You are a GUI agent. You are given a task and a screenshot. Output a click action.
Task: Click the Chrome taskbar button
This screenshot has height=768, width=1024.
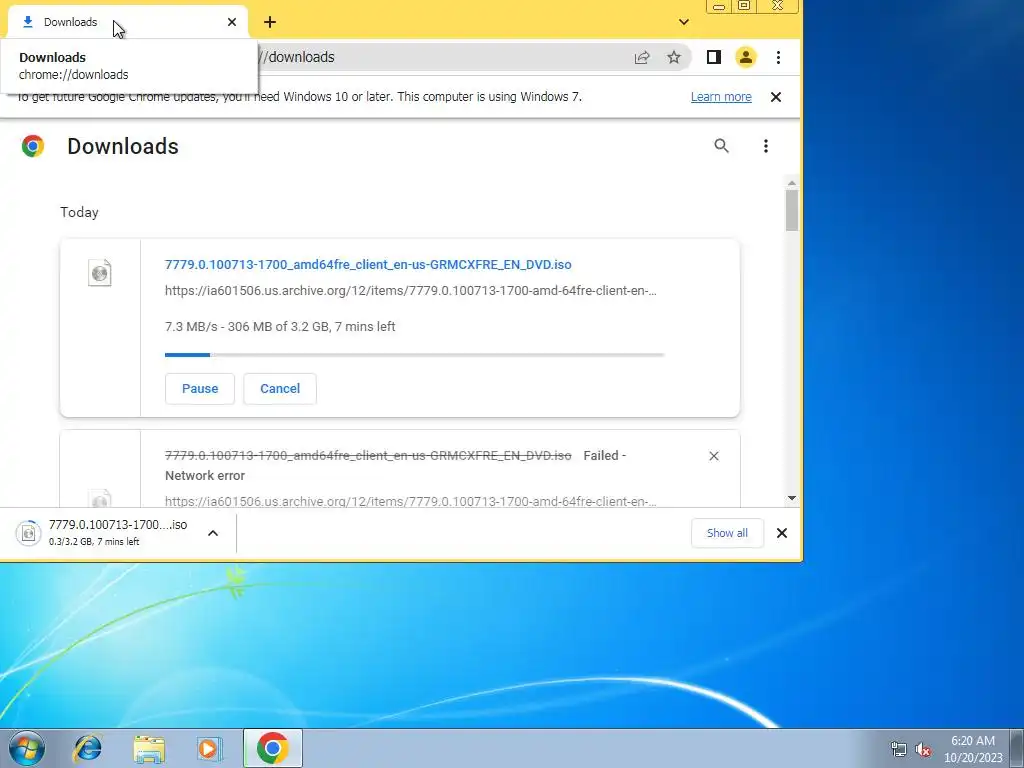(273, 748)
